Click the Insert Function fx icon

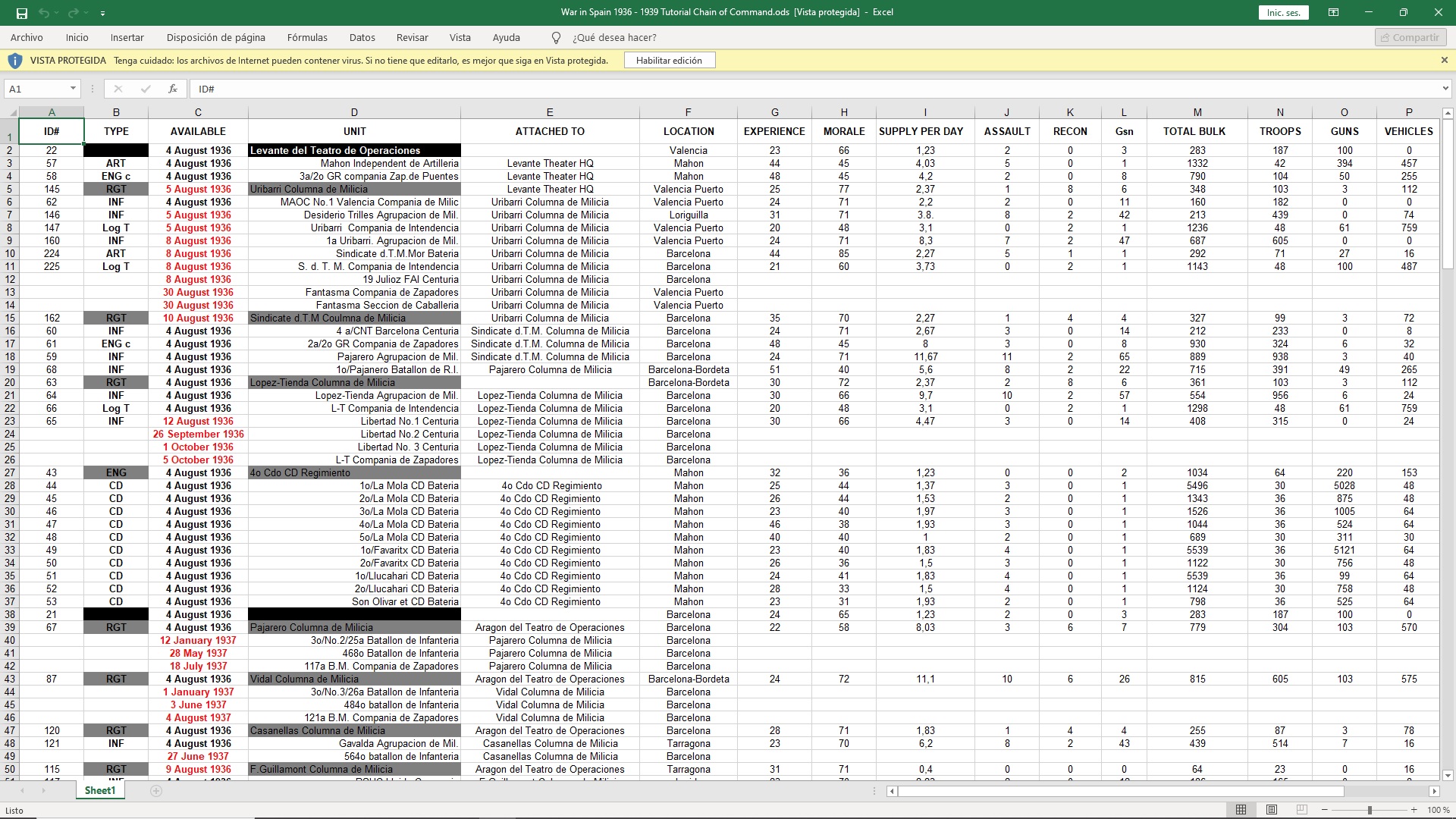point(173,89)
